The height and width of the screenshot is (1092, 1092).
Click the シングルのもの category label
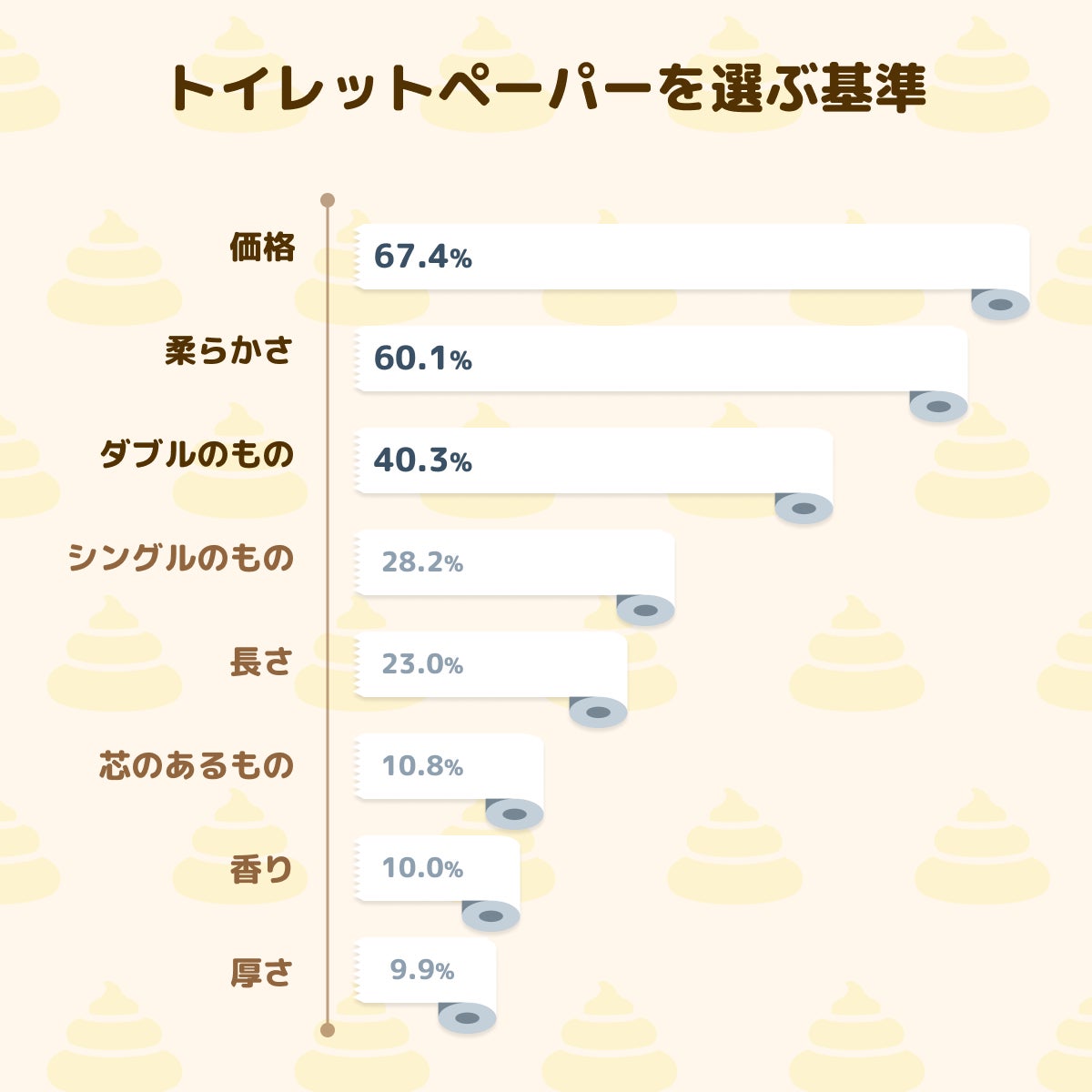pyautogui.click(x=181, y=557)
